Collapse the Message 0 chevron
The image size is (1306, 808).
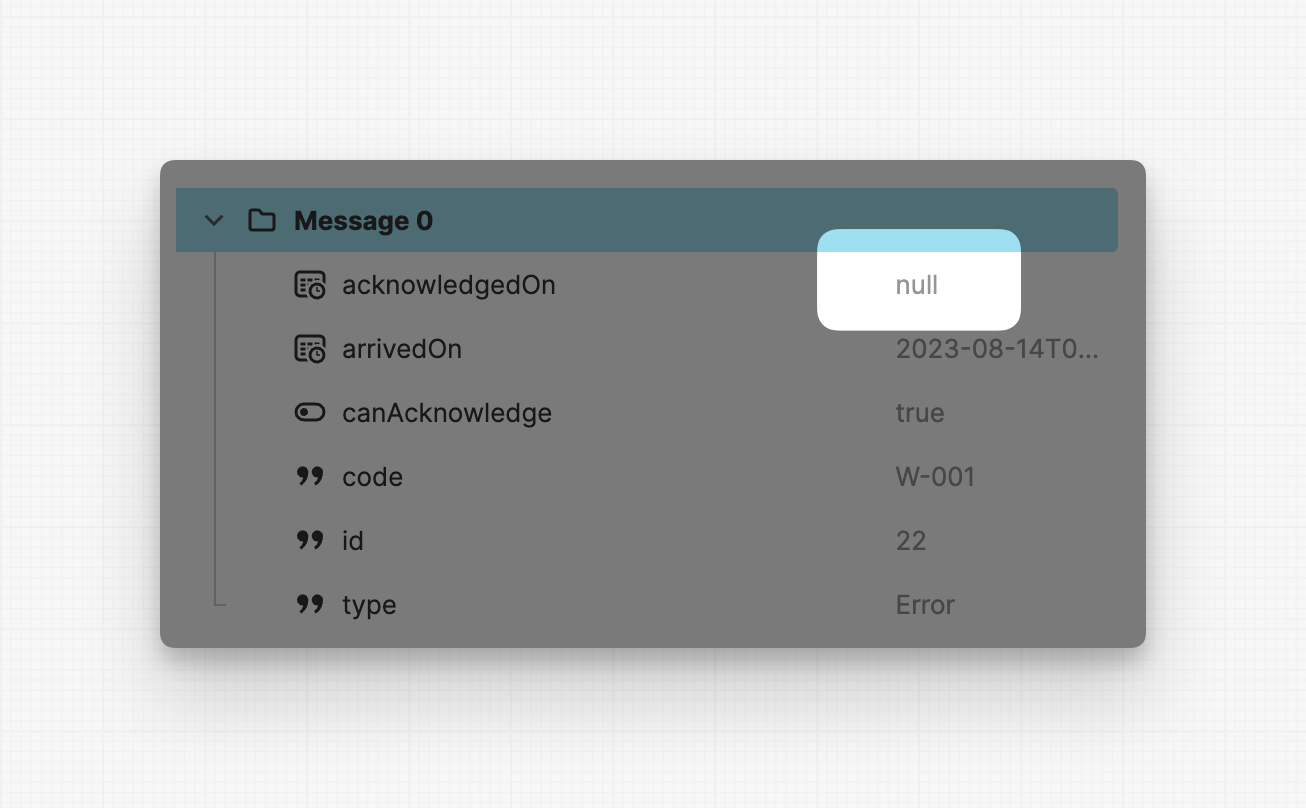tap(213, 221)
